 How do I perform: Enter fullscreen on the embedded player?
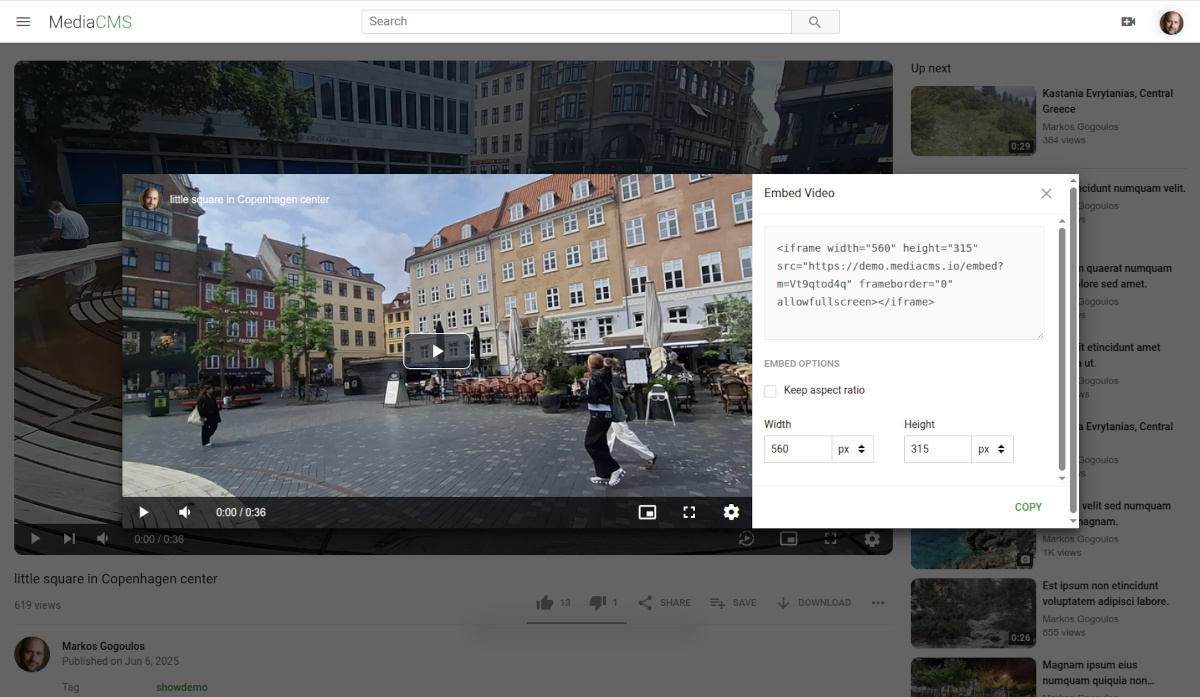[689, 511]
